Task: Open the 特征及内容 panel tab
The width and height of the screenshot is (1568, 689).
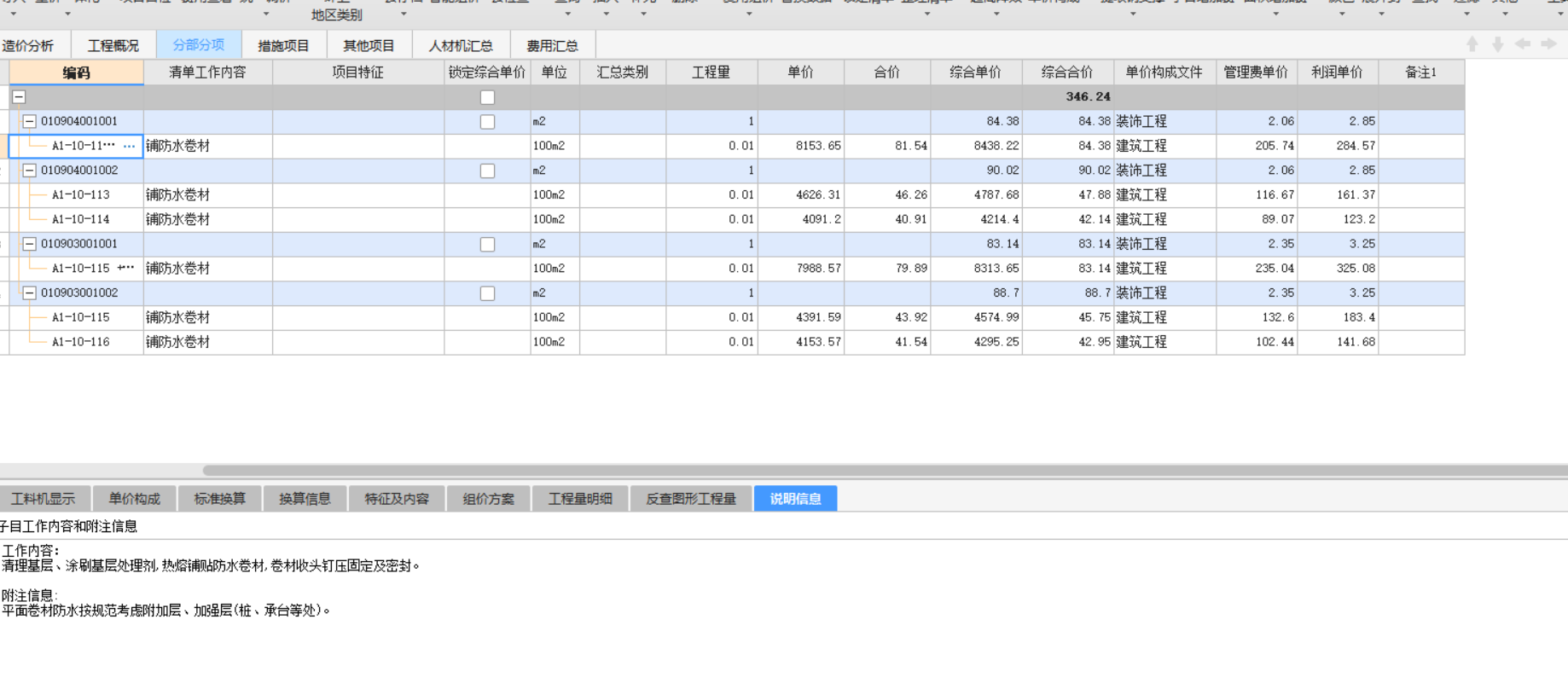Action: (x=398, y=499)
